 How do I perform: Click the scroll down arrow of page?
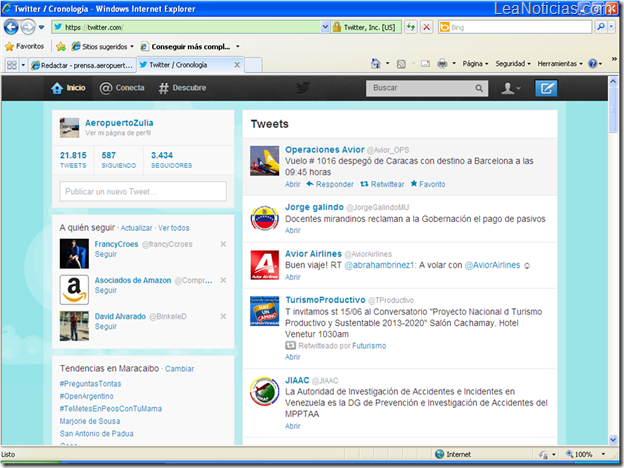coord(613,439)
